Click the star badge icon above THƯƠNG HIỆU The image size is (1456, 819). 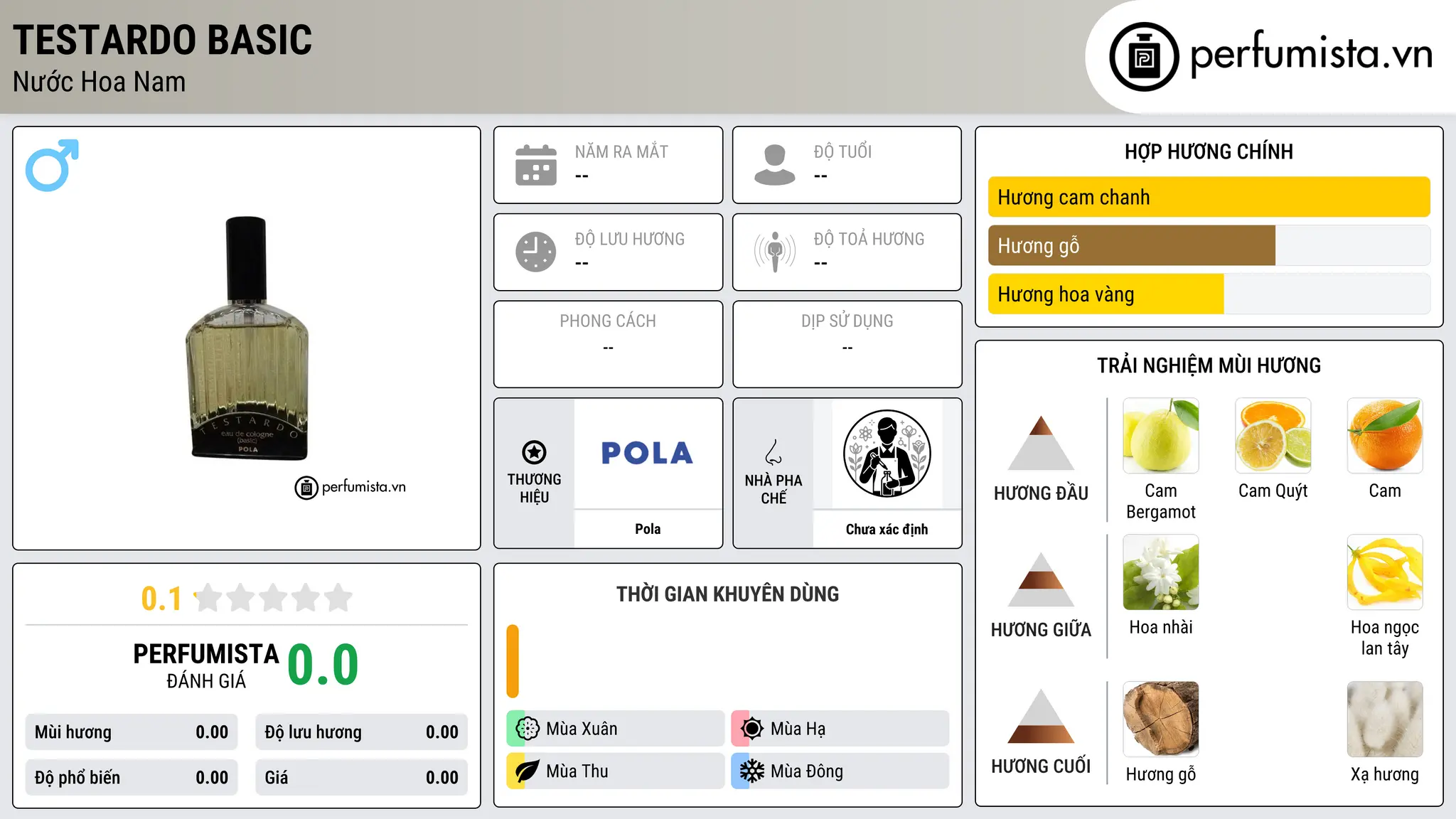(x=534, y=452)
